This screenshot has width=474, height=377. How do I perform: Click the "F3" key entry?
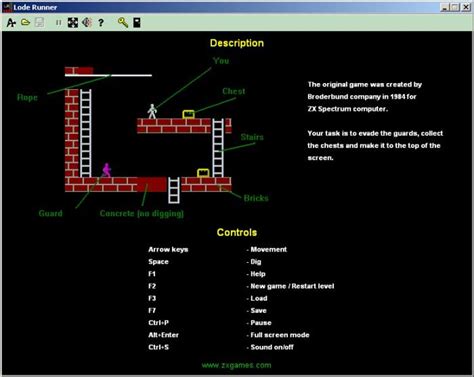tap(152, 298)
